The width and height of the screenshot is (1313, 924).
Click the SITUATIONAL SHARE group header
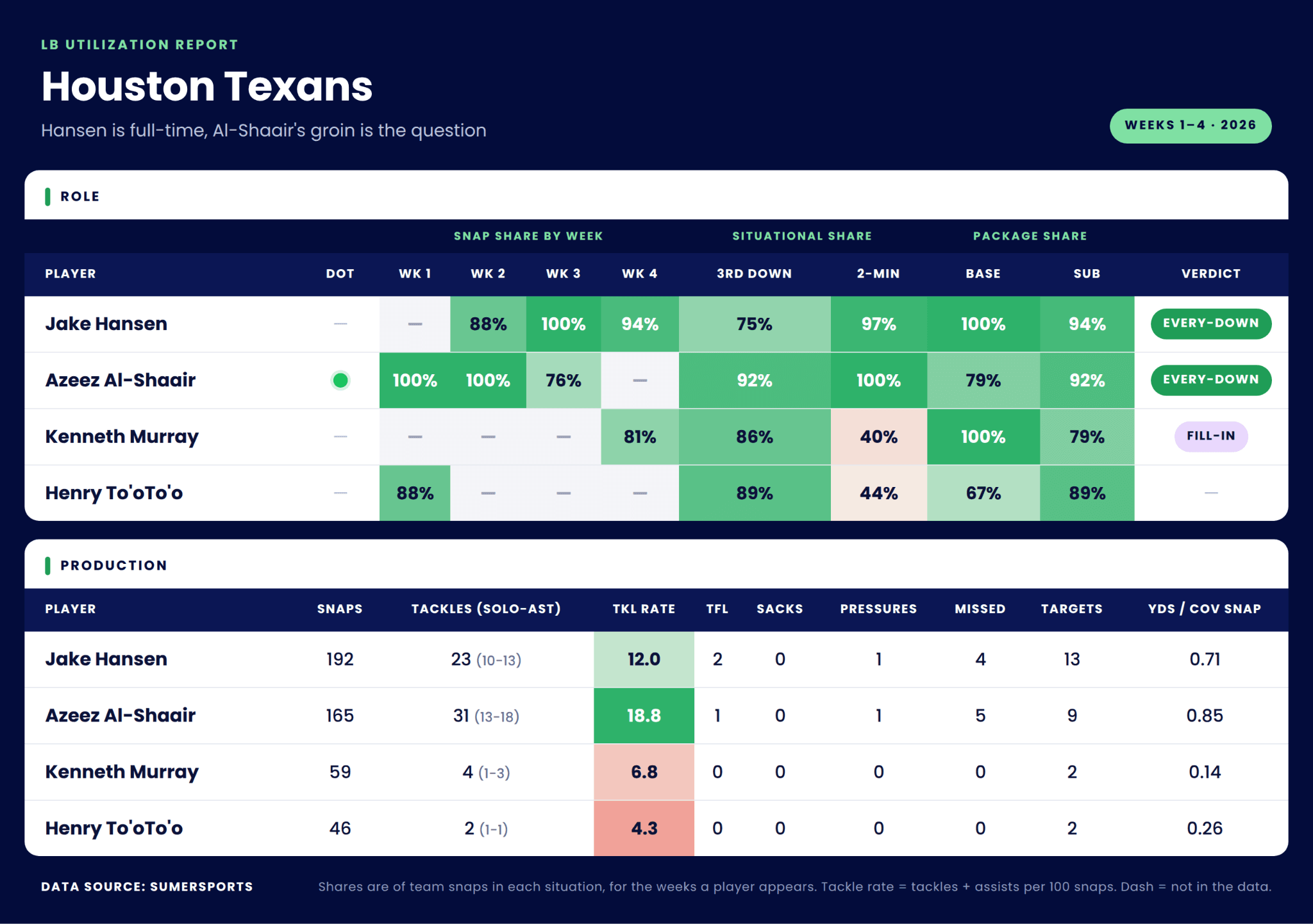click(x=802, y=236)
